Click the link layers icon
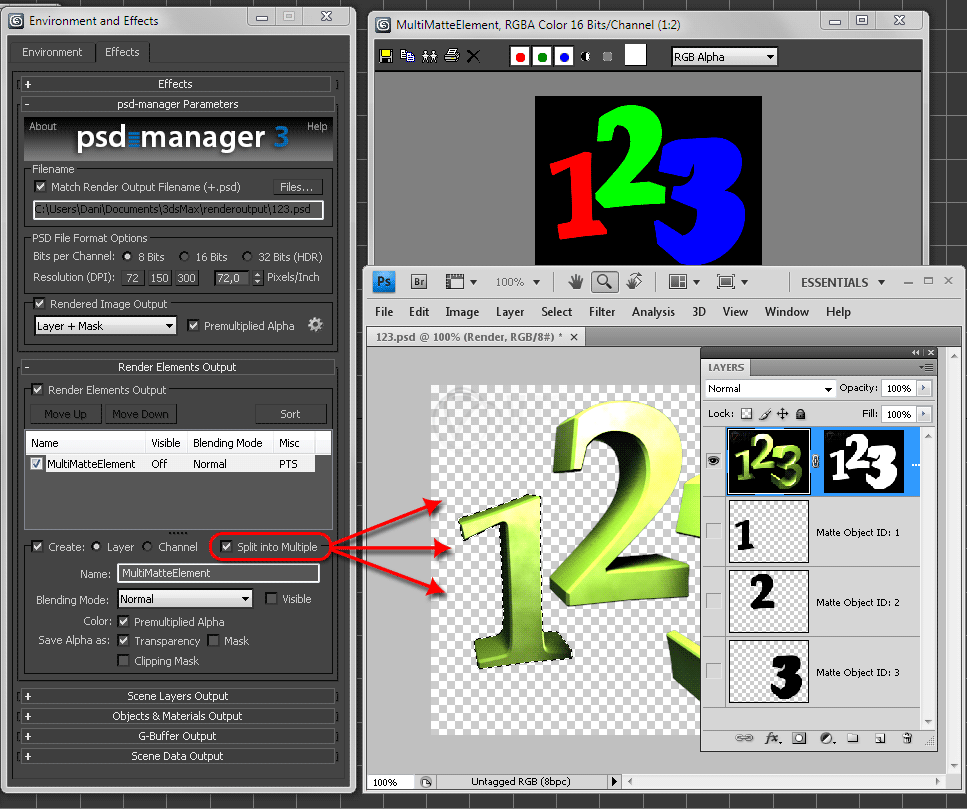Image resolution: width=967 pixels, height=809 pixels. [x=744, y=738]
